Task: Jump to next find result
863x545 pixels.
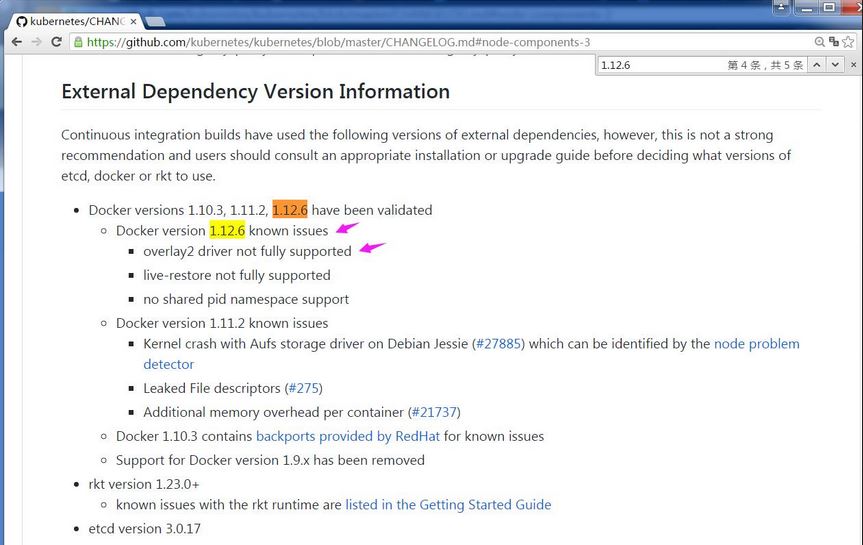Action: (833, 65)
